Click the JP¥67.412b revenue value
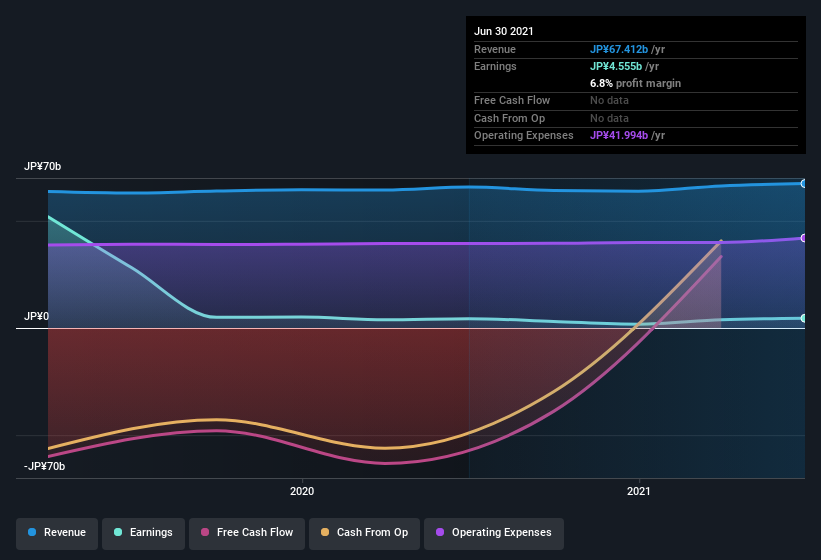The height and width of the screenshot is (560, 821). [619, 49]
